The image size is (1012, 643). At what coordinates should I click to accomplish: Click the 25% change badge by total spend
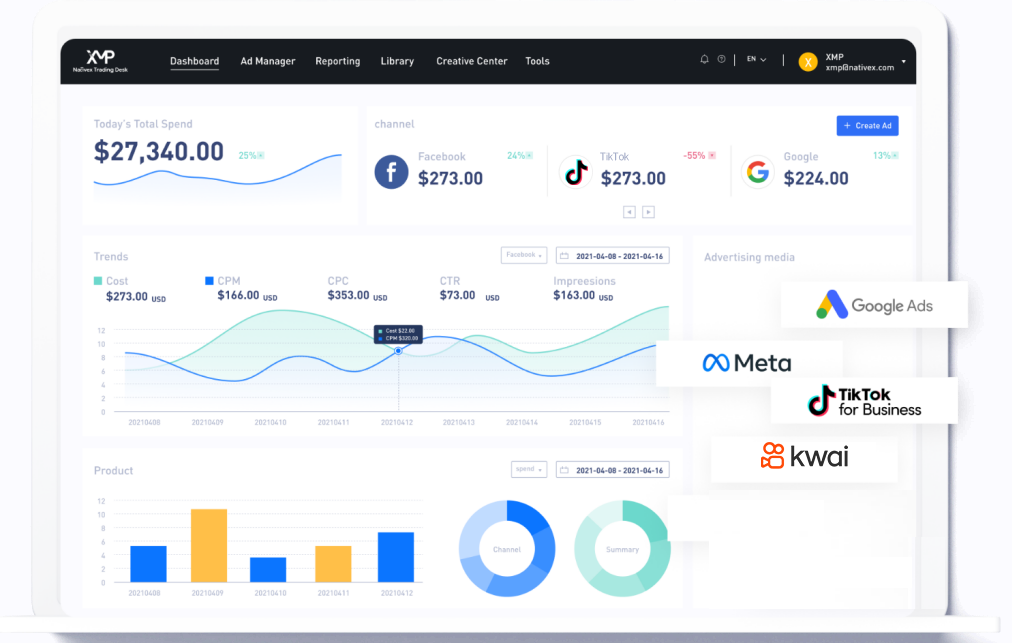coord(251,156)
